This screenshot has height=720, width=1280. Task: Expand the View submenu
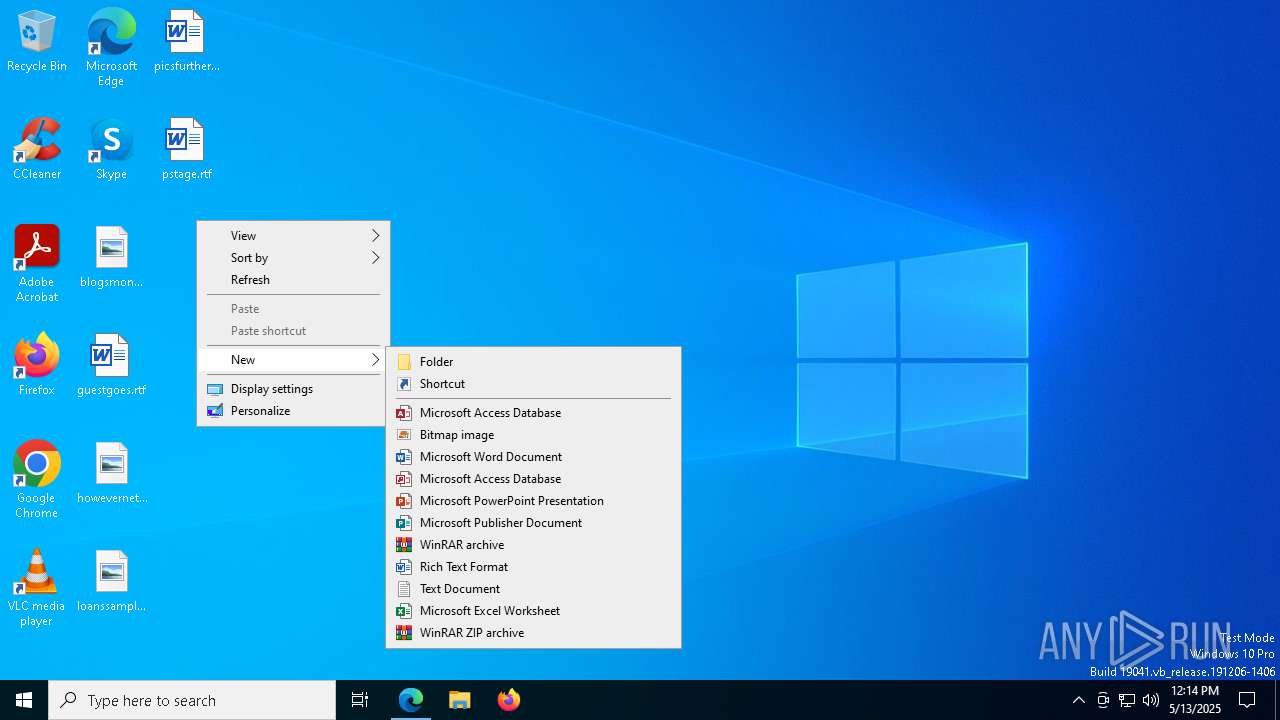293,236
